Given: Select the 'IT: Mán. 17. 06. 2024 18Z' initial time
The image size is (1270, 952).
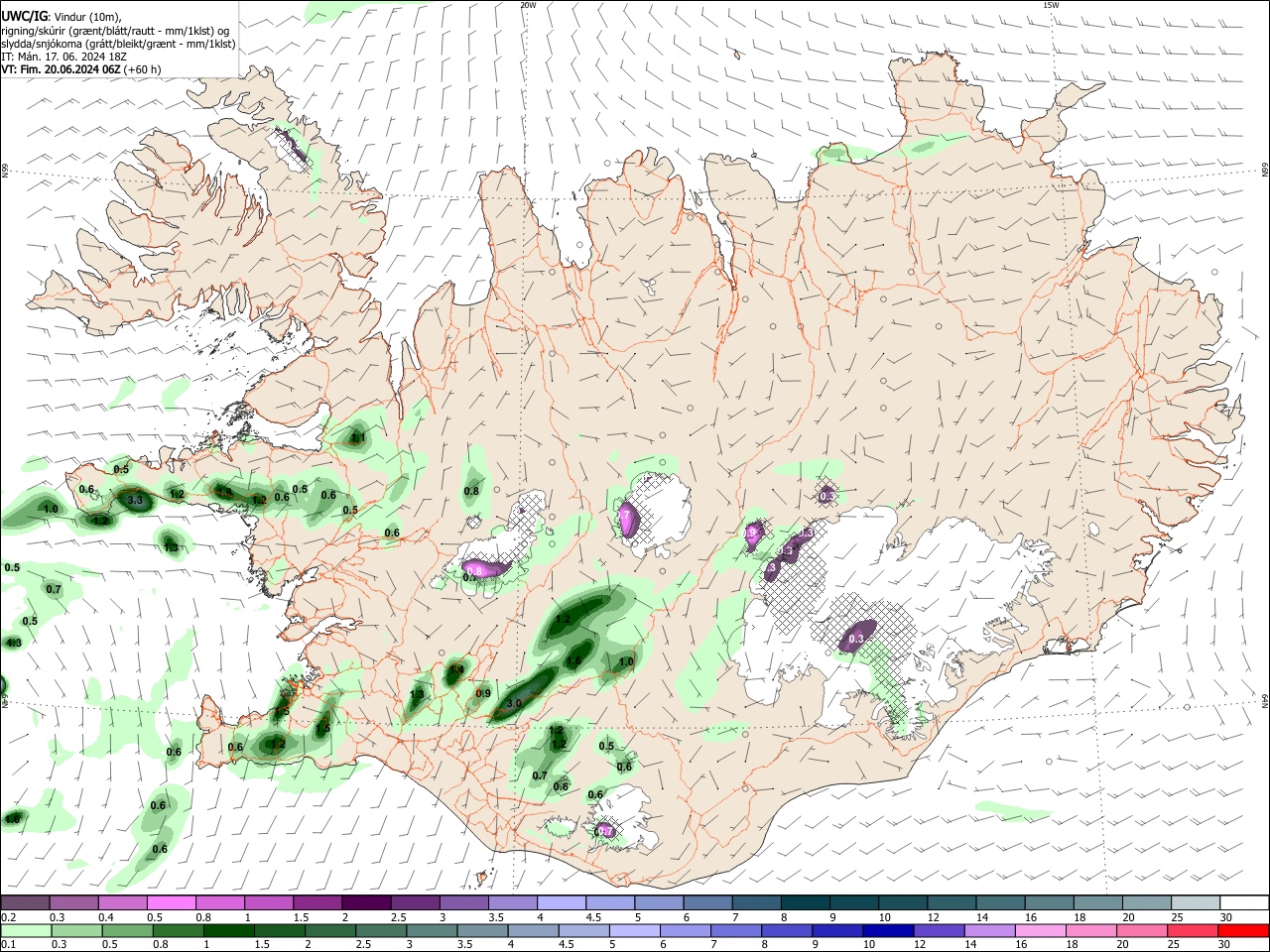Looking at the screenshot, I should (x=64, y=57).
